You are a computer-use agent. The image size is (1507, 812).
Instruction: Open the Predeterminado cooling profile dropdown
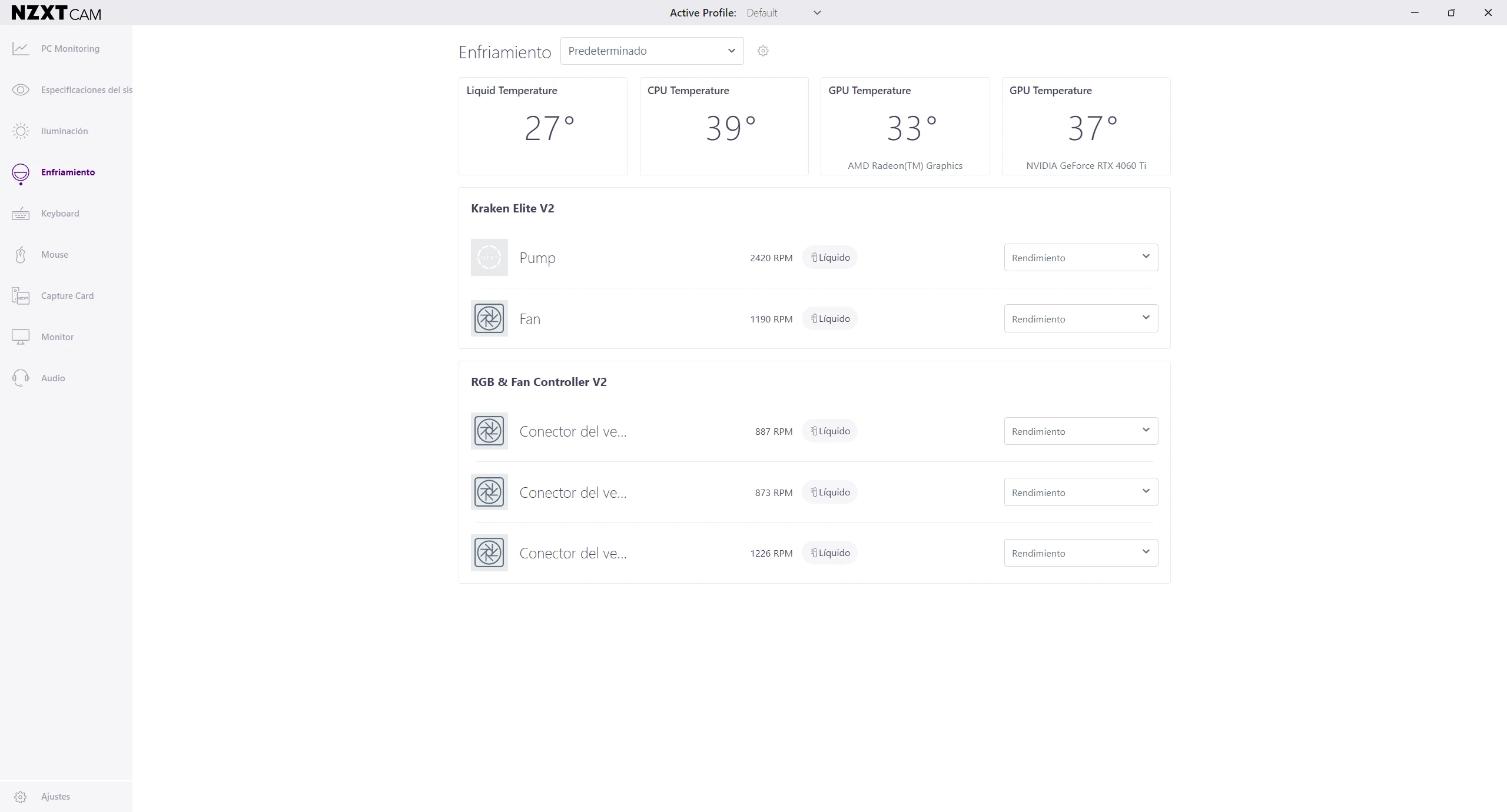click(652, 51)
